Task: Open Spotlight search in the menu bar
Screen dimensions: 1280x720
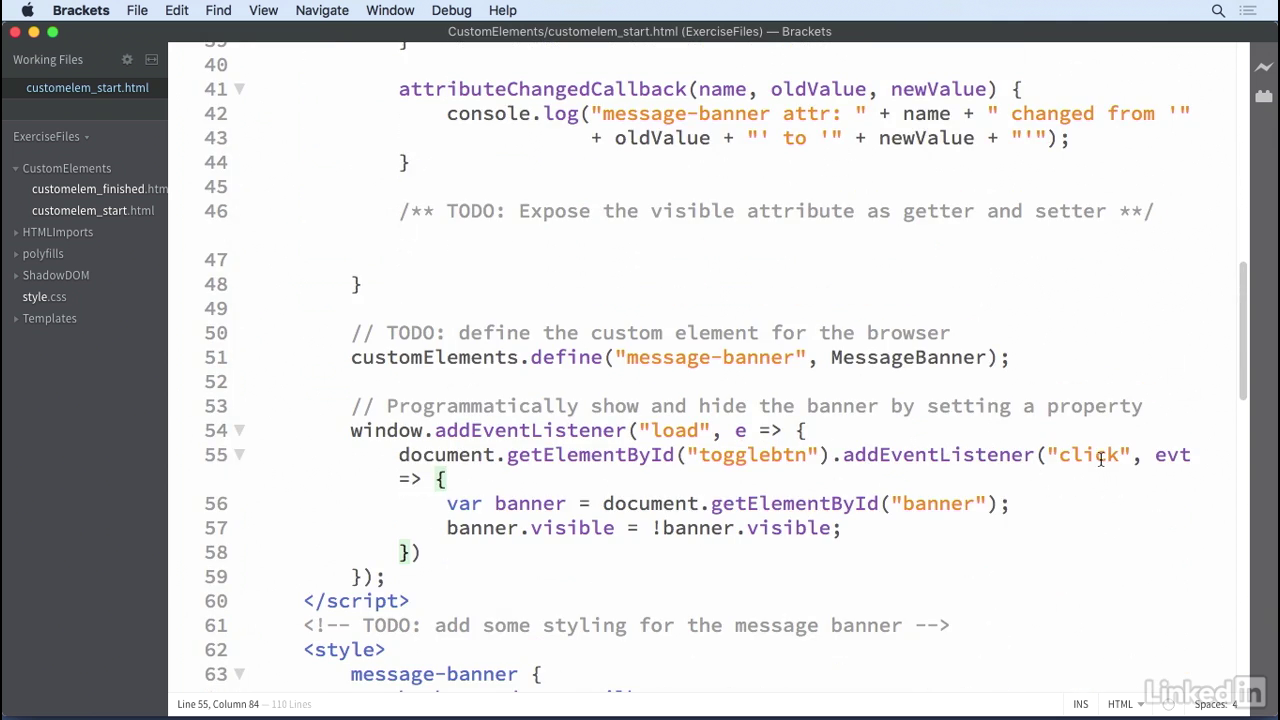Action: (x=1218, y=10)
